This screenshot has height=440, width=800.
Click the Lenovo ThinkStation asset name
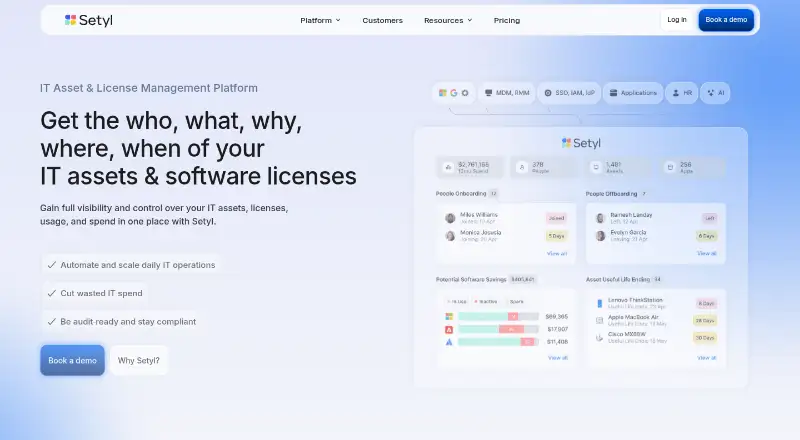coord(635,300)
